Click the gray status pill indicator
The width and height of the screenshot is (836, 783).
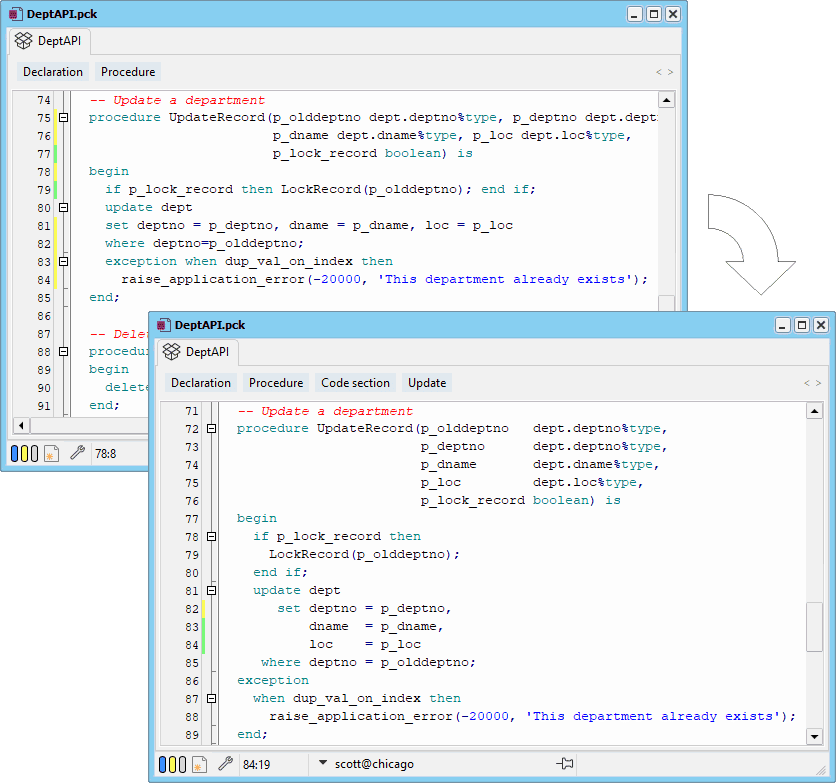click(x=182, y=764)
